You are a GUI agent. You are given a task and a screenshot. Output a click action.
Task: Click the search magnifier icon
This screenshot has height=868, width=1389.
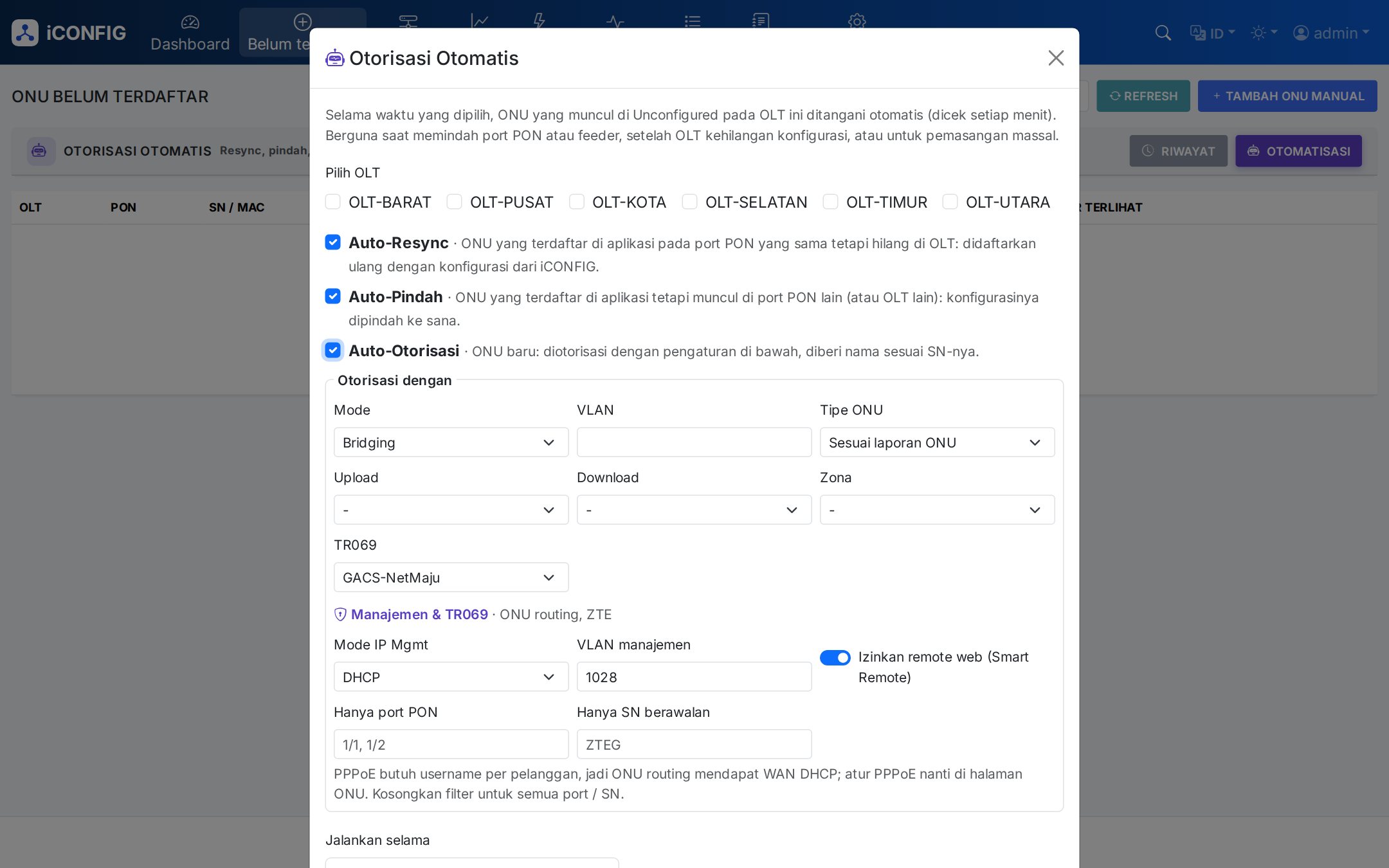[1163, 33]
